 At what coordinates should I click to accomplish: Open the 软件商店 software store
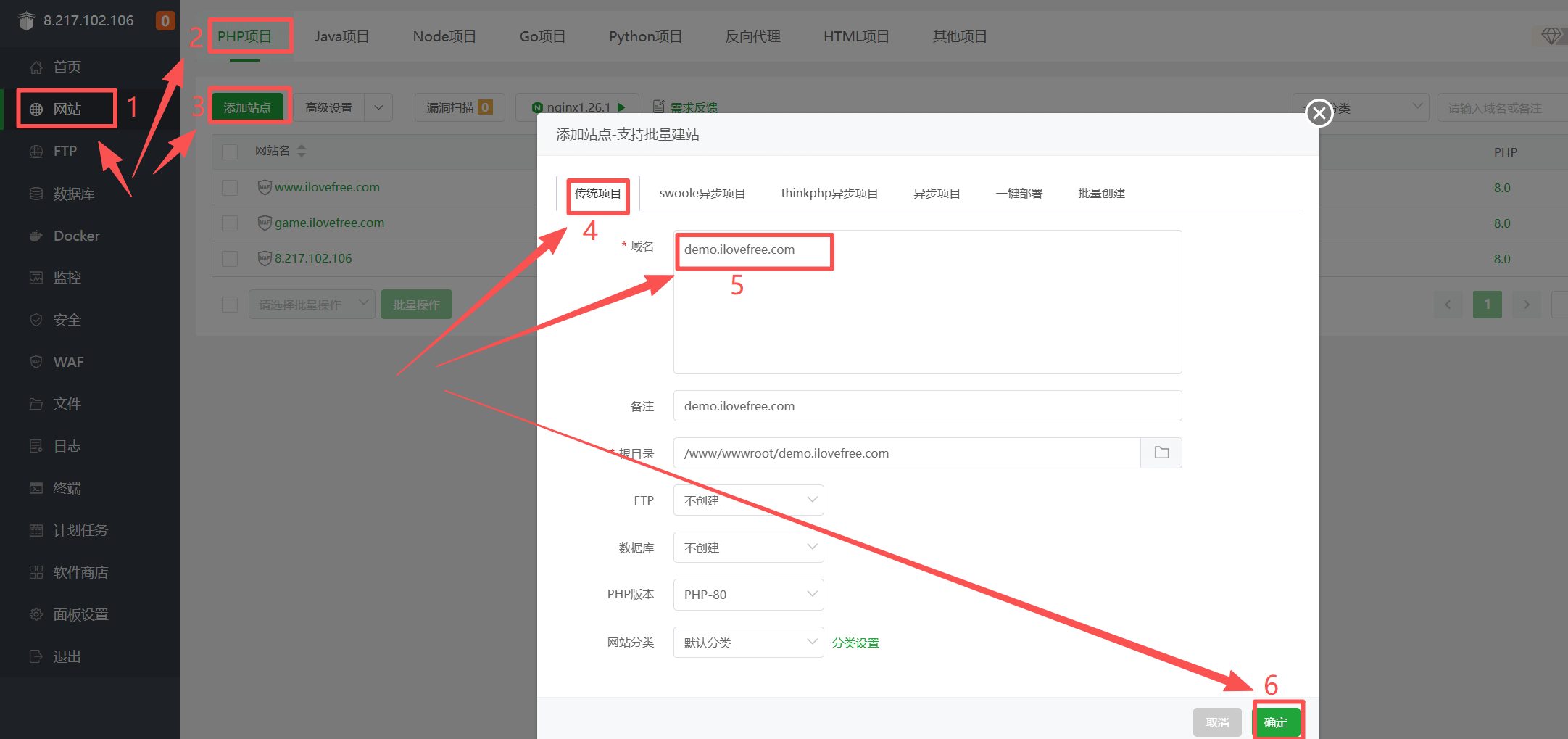(82, 572)
